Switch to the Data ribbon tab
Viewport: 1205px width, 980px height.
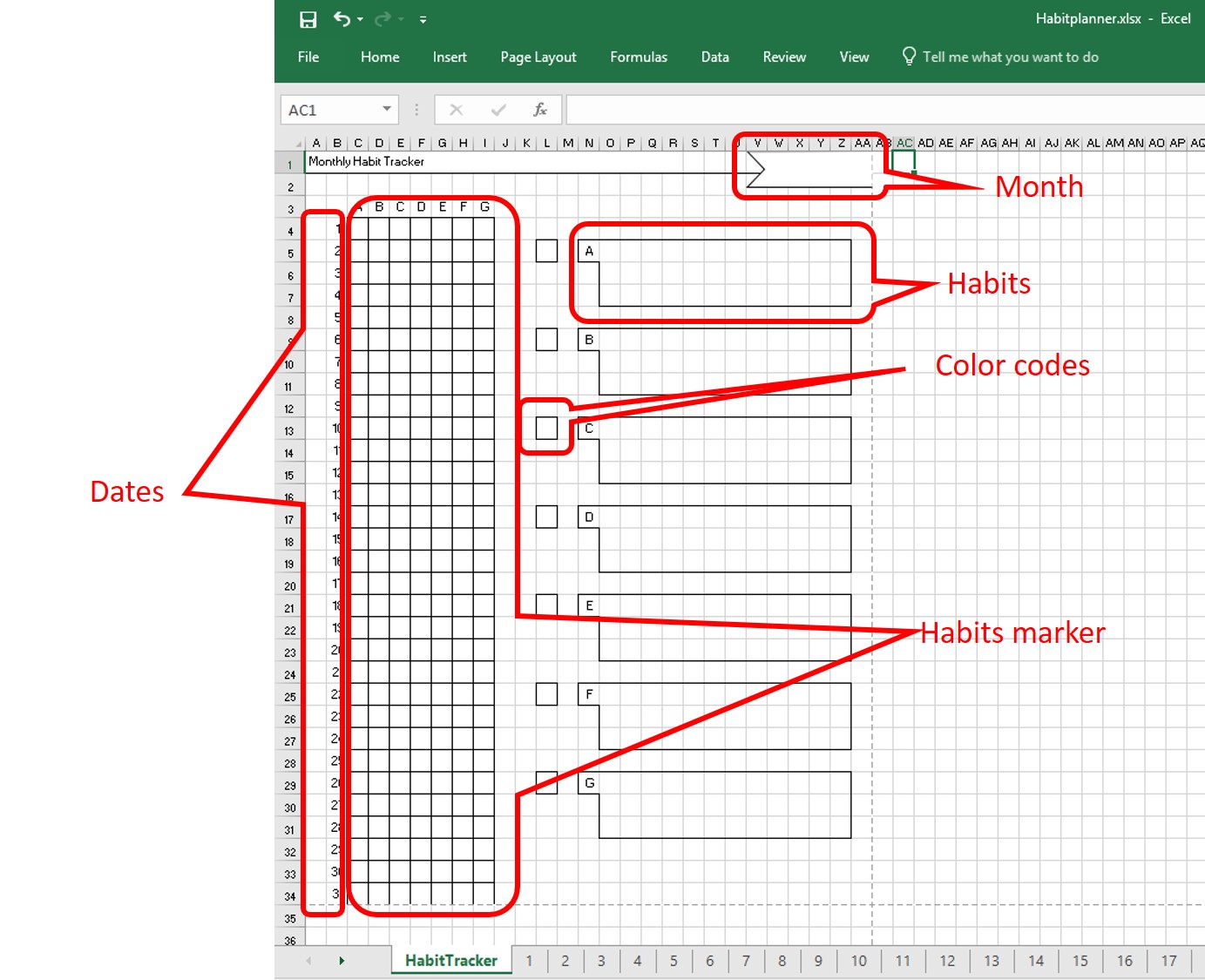(x=715, y=57)
